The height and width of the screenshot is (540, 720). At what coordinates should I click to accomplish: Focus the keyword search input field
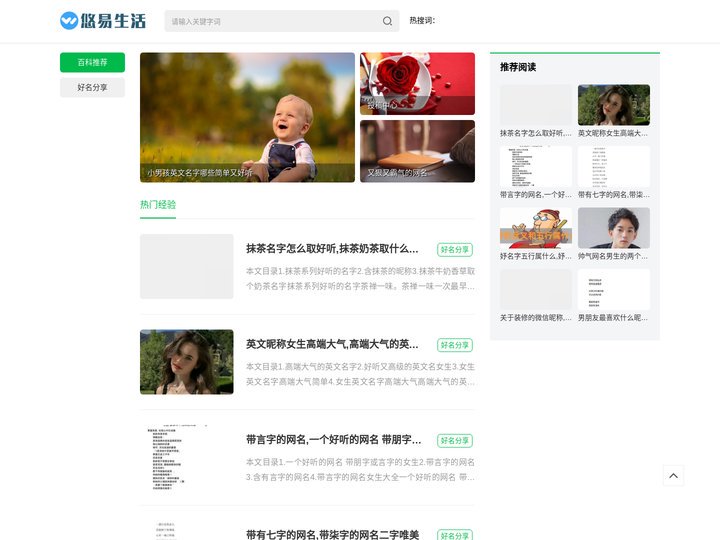(281, 21)
